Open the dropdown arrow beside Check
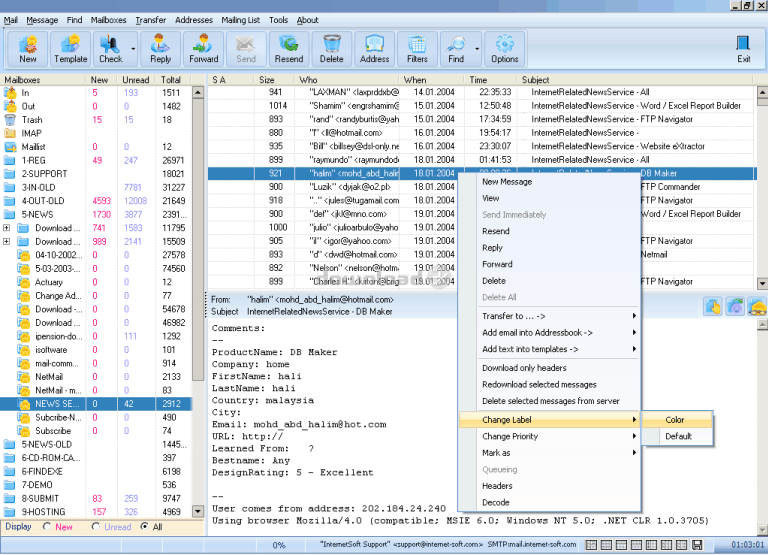768x555 pixels. coord(132,48)
